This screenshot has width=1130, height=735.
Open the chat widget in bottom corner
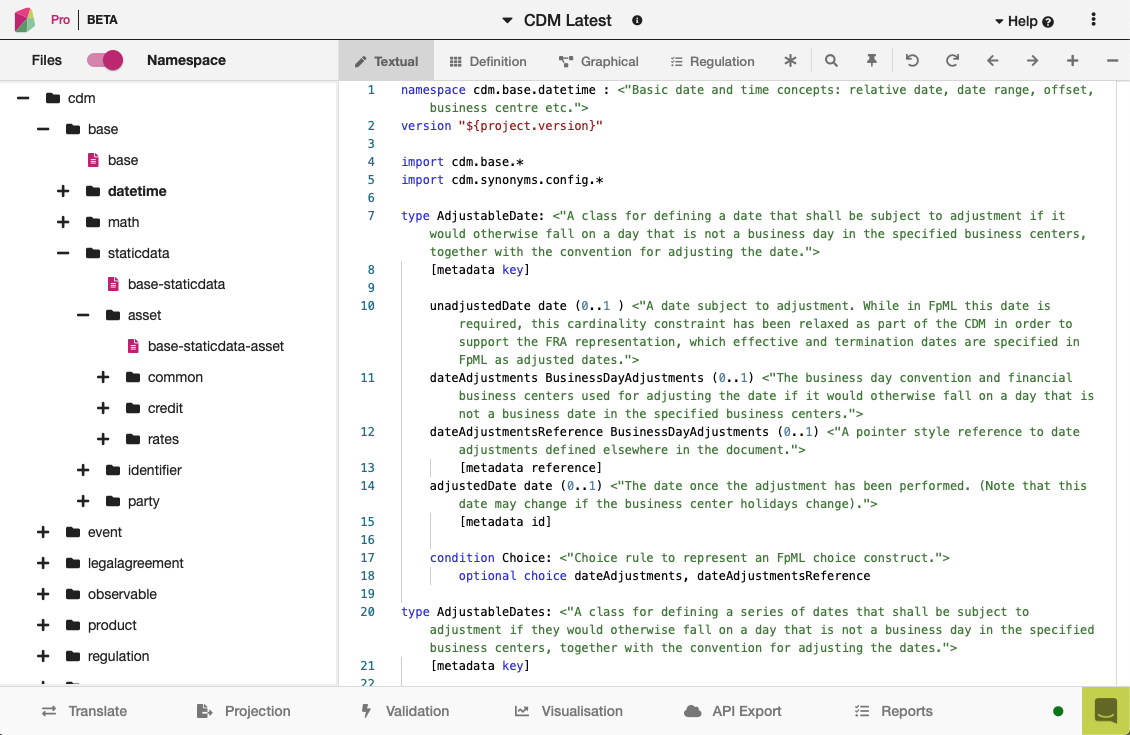(1105, 711)
